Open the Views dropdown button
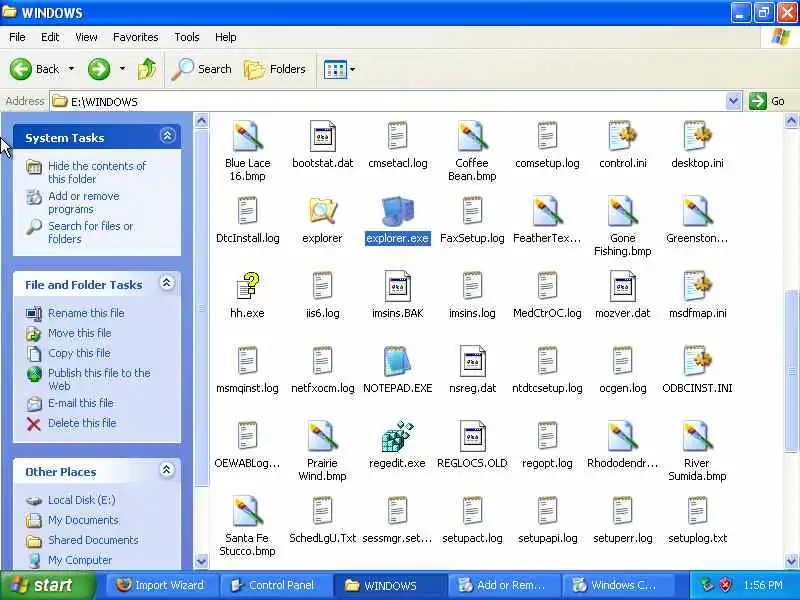This screenshot has width=800, height=600. tap(339, 69)
